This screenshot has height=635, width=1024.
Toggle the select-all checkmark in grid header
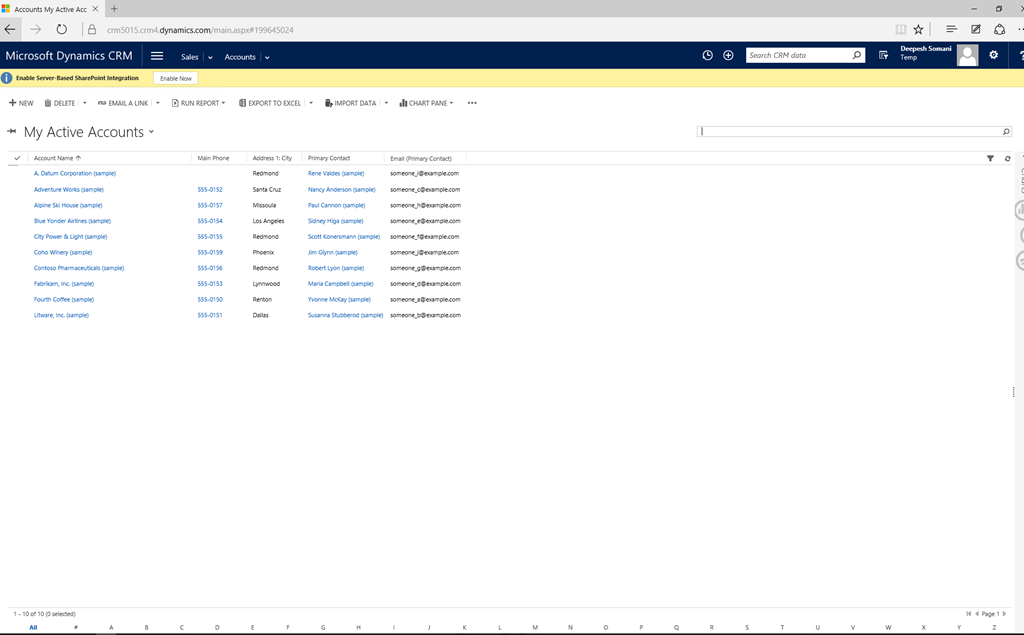click(x=17, y=158)
